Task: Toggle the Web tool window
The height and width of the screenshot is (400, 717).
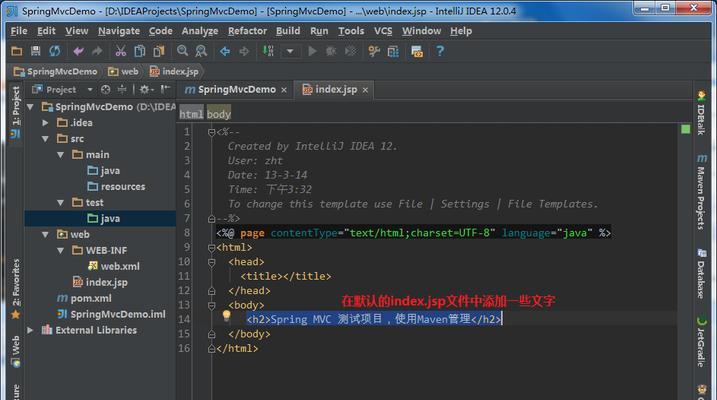Action: tap(16, 351)
